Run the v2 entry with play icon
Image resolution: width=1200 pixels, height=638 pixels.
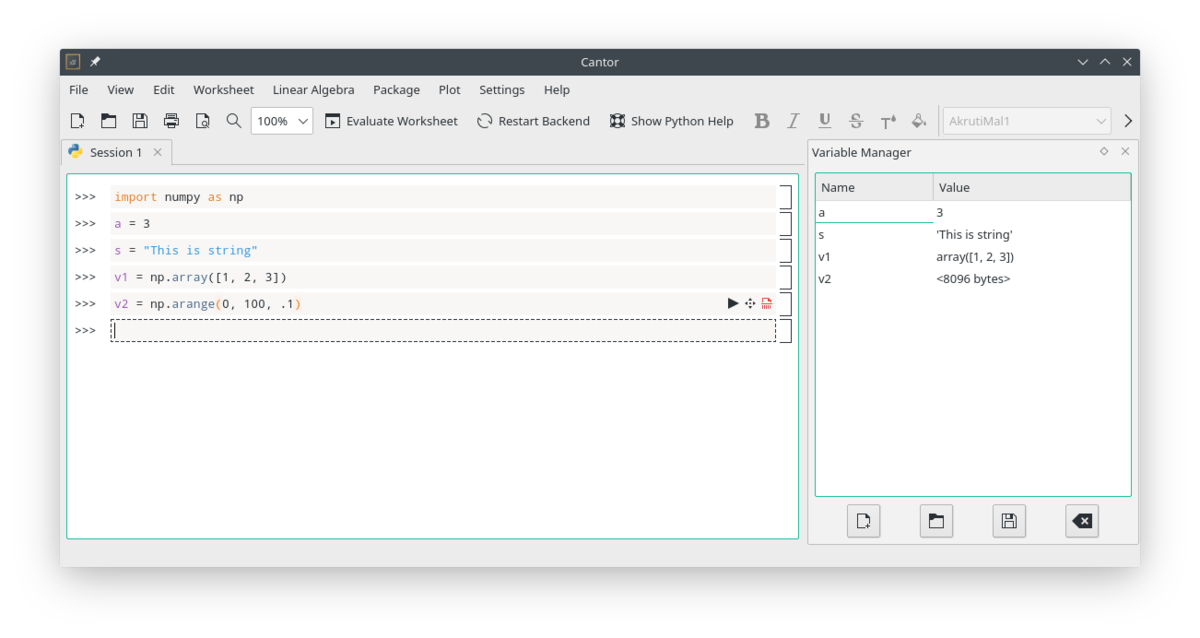tap(733, 303)
